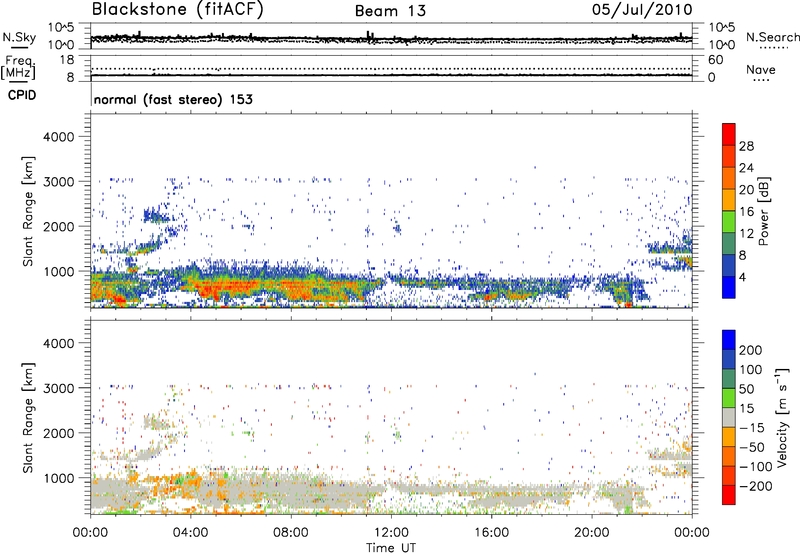Click the noise trace in the N.Sky panel
800x554 pixels.
point(391,39)
